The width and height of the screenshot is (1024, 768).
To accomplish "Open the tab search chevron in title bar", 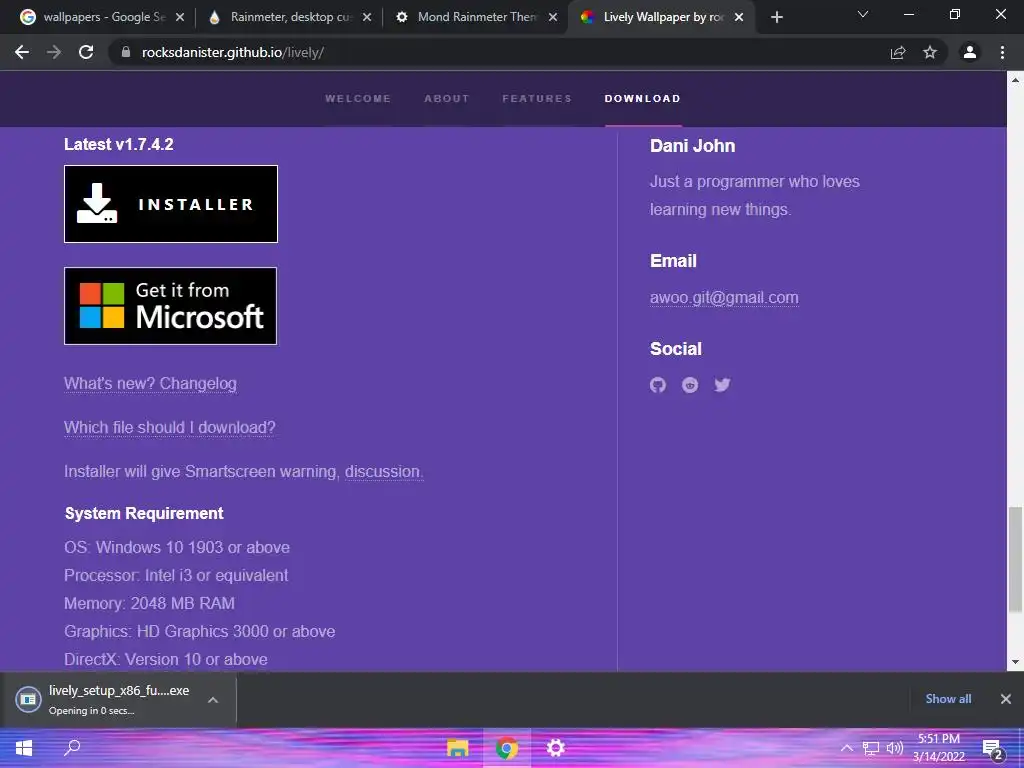I will click(863, 14).
